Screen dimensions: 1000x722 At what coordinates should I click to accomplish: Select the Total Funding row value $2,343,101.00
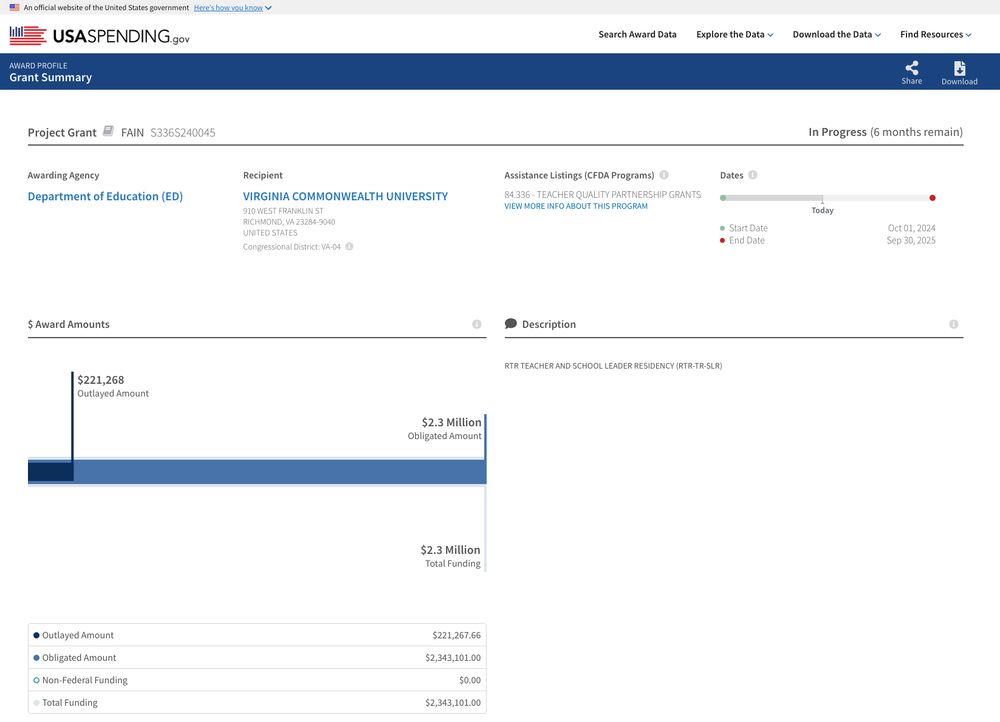click(453, 702)
